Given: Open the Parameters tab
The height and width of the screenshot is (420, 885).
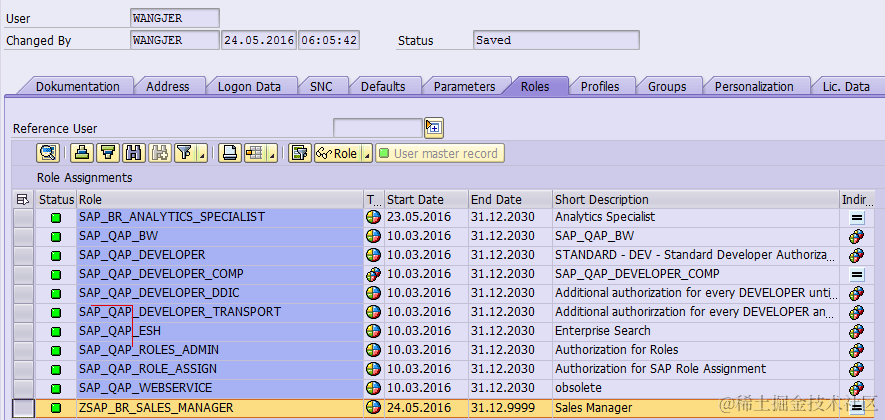Looking at the screenshot, I should click(x=464, y=86).
